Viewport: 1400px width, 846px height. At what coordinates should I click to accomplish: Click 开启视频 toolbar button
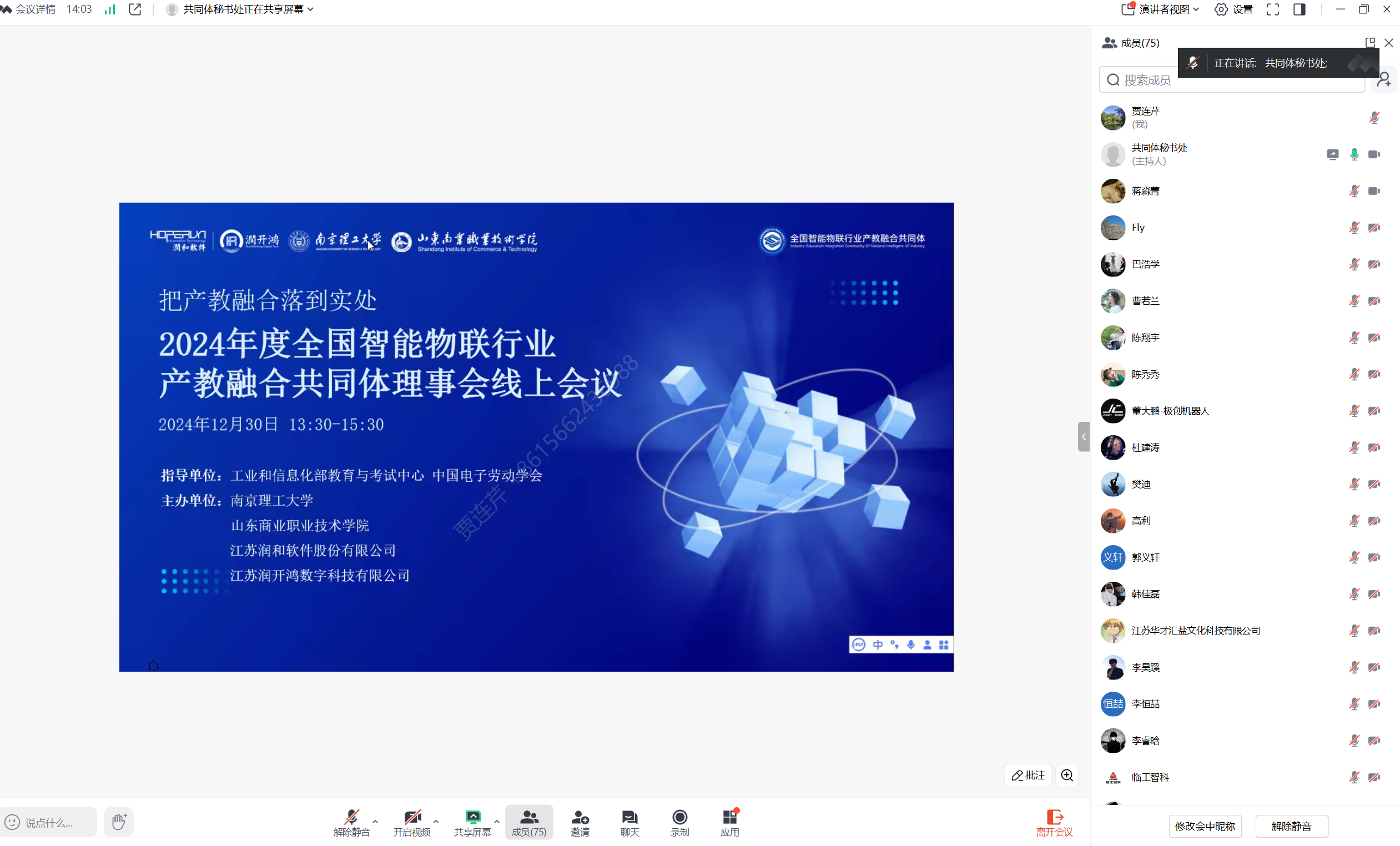(x=412, y=823)
